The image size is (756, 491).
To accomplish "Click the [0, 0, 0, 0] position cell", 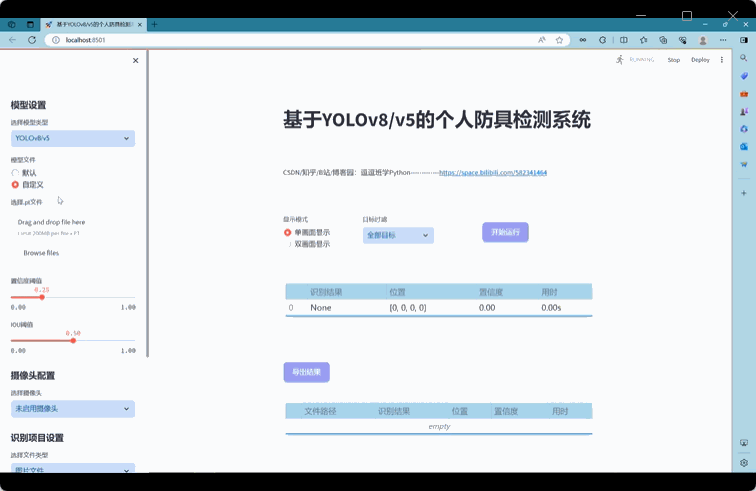I will point(408,308).
